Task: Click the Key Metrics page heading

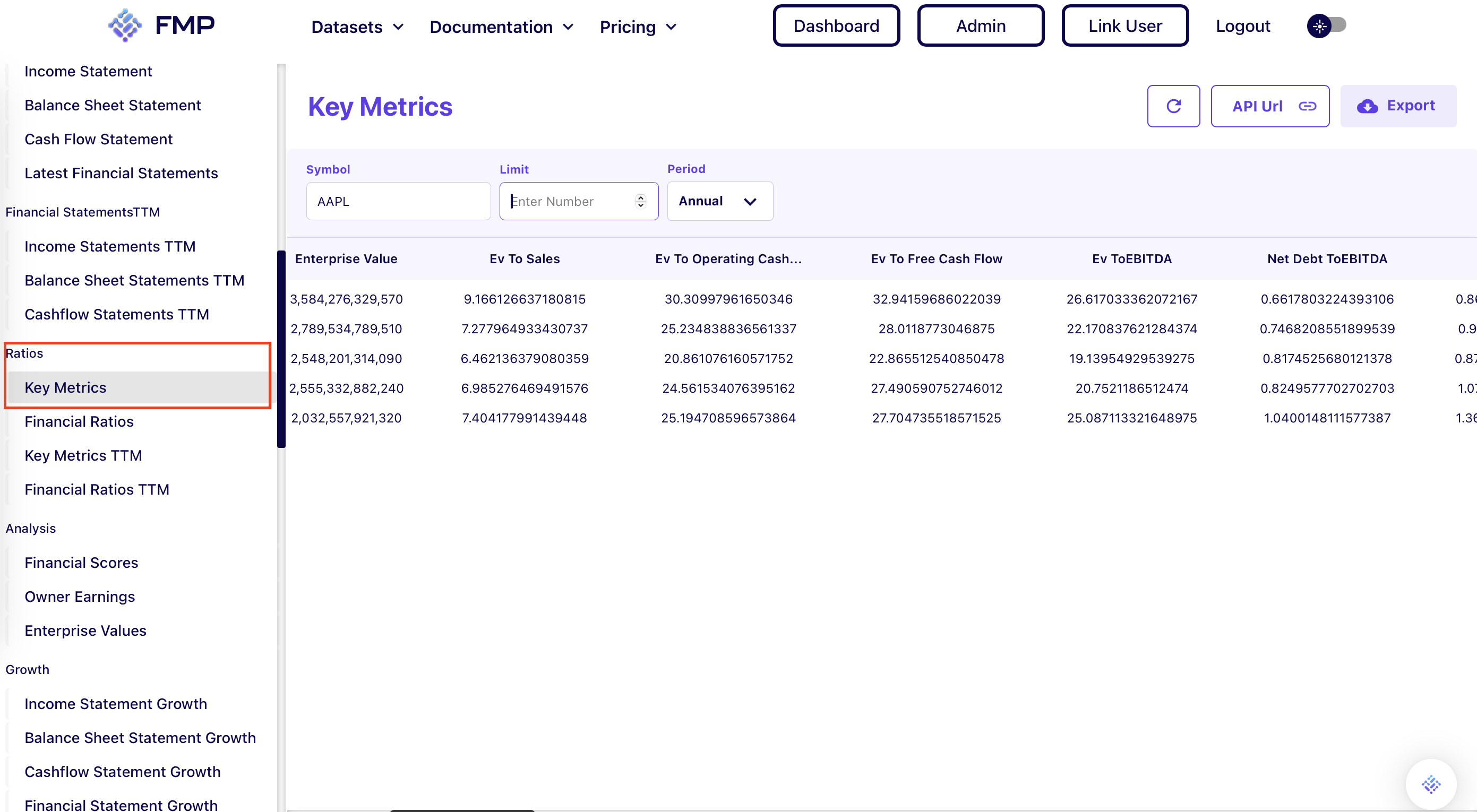Action: click(380, 107)
